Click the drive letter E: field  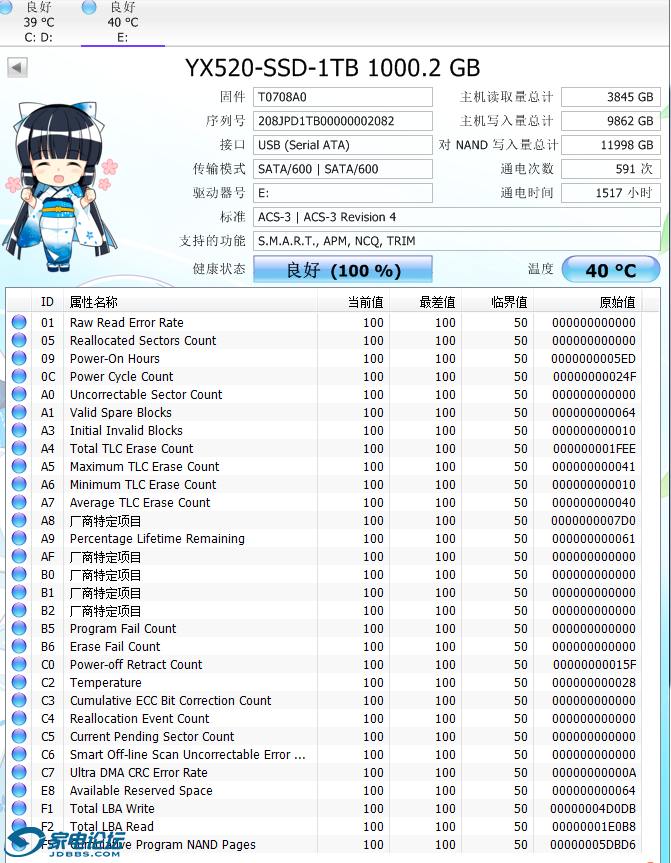(342, 193)
